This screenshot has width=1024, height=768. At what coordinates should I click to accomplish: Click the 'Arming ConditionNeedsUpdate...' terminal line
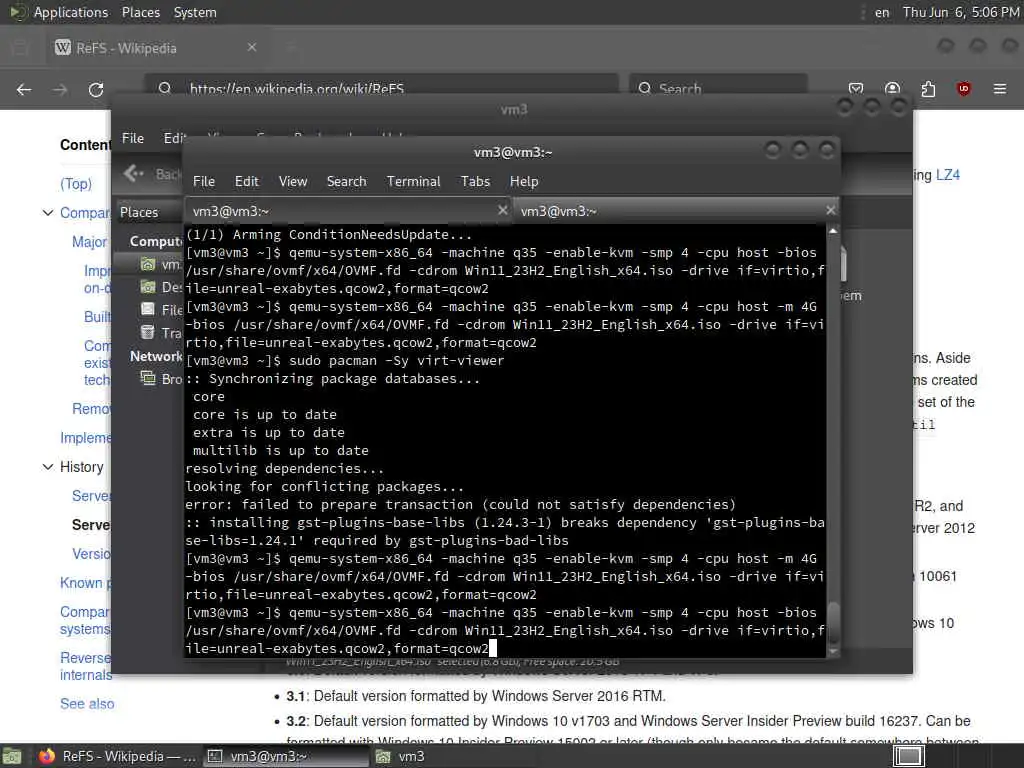(328, 234)
